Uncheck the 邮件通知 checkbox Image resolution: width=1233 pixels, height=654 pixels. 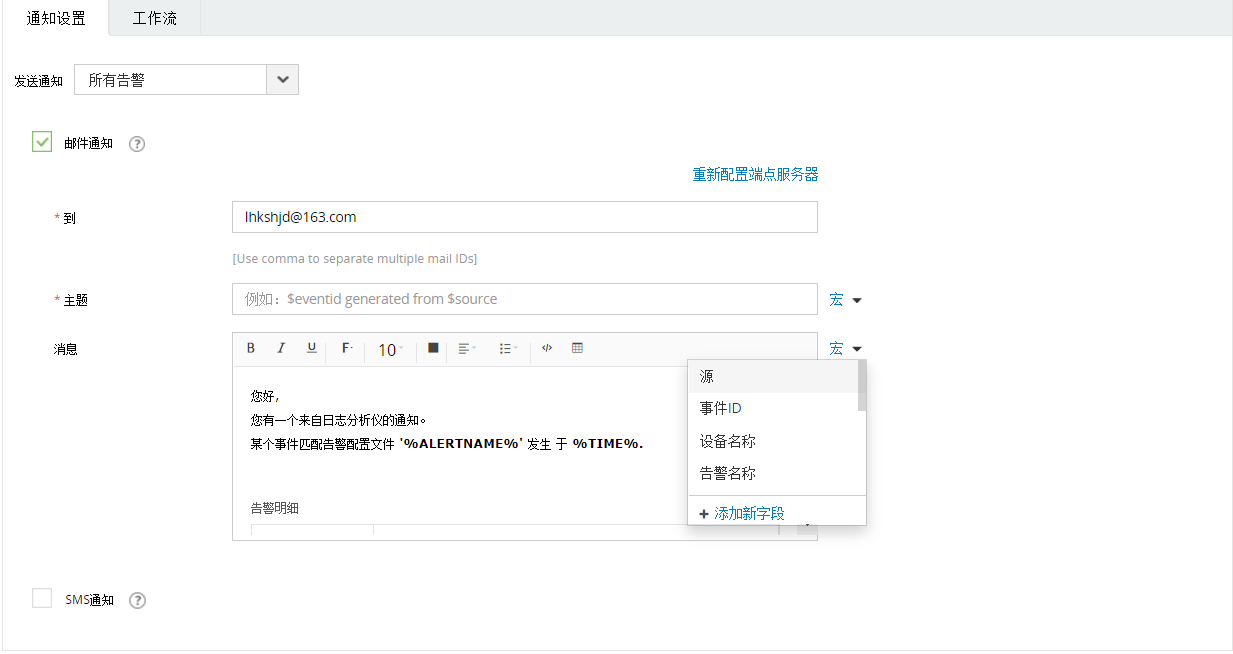pyautogui.click(x=42, y=142)
